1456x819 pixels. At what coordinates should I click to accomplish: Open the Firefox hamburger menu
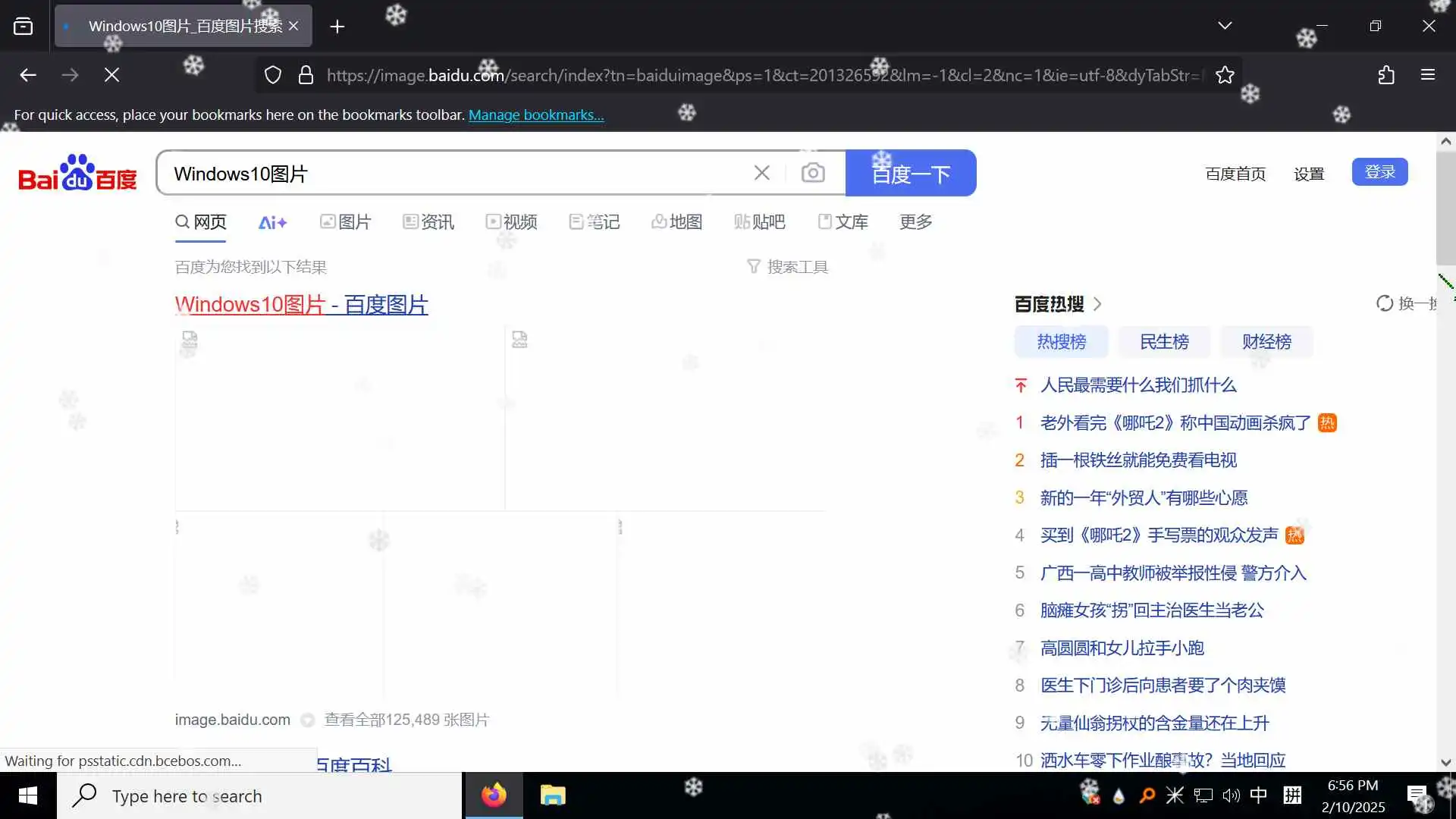[1428, 75]
